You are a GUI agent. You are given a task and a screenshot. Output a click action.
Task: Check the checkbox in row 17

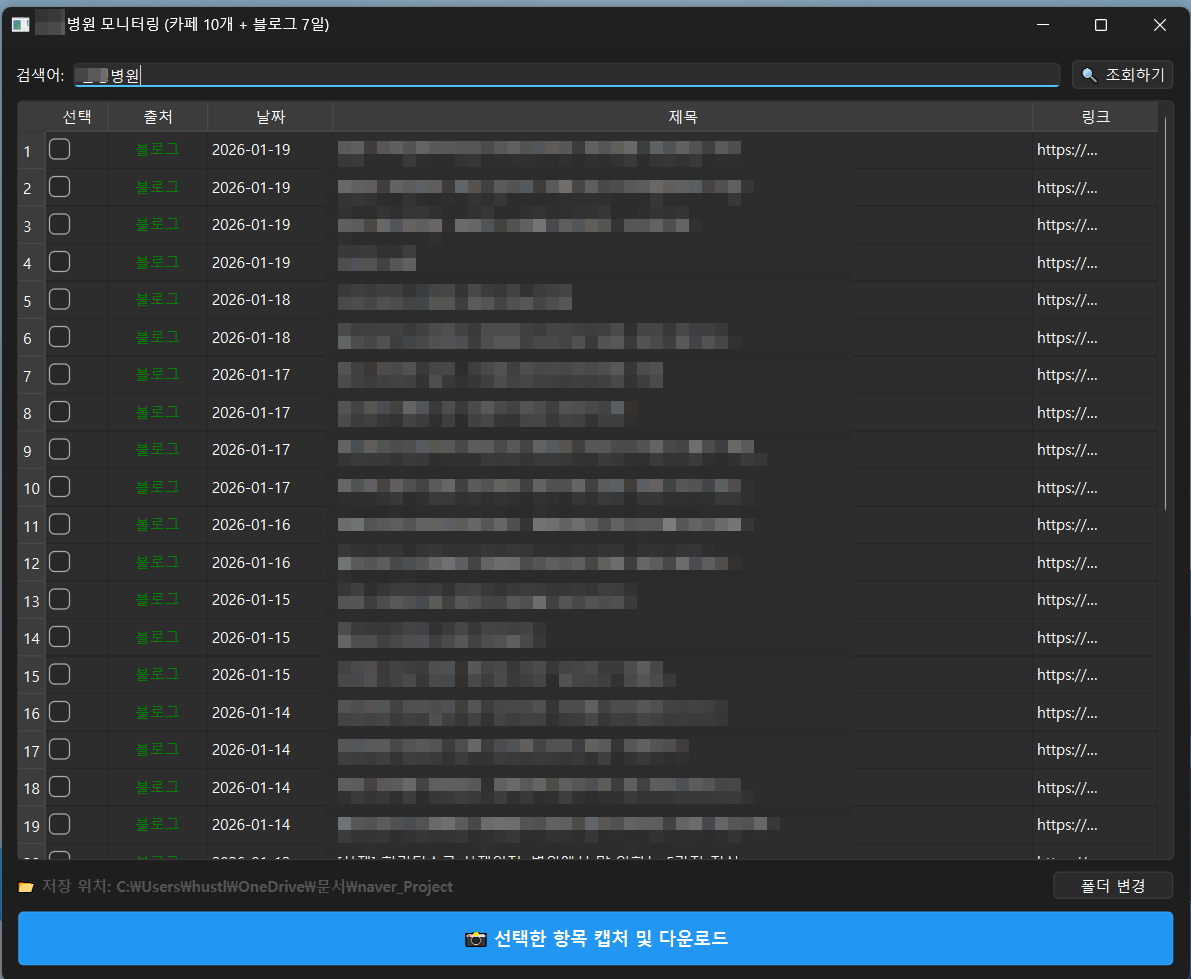[59, 749]
